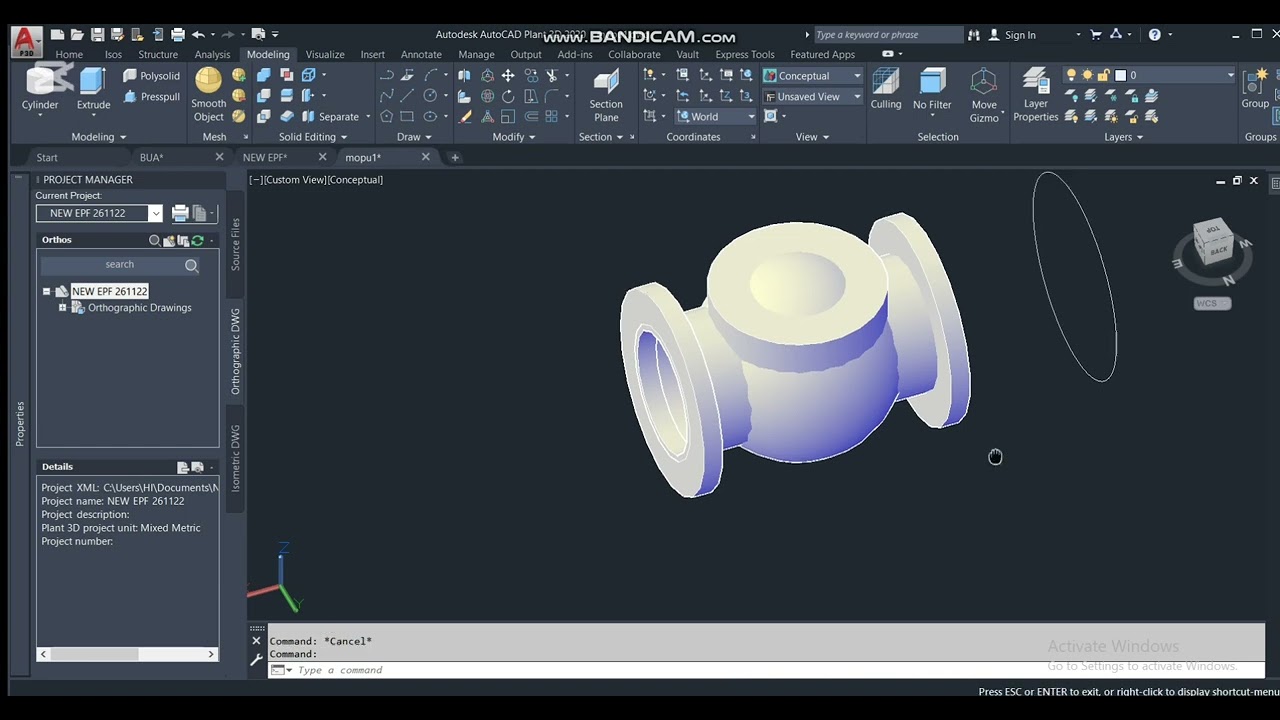Click the Help question mark icon
The image size is (1280, 720).
pyautogui.click(x=1155, y=35)
